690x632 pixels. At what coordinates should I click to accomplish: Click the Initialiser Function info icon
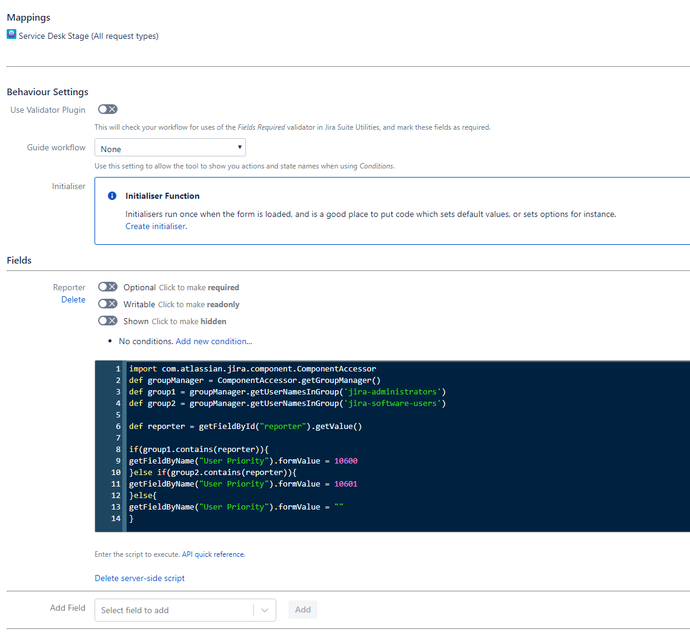pyautogui.click(x=112, y=196)
